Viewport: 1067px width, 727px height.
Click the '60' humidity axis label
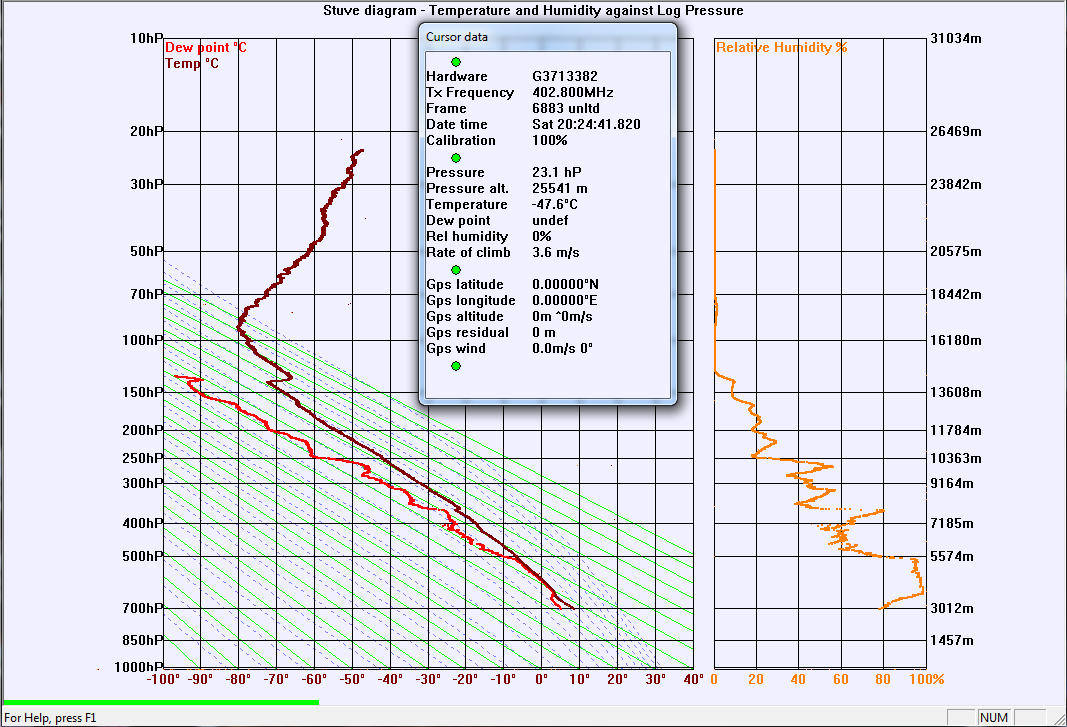point(841,679)
